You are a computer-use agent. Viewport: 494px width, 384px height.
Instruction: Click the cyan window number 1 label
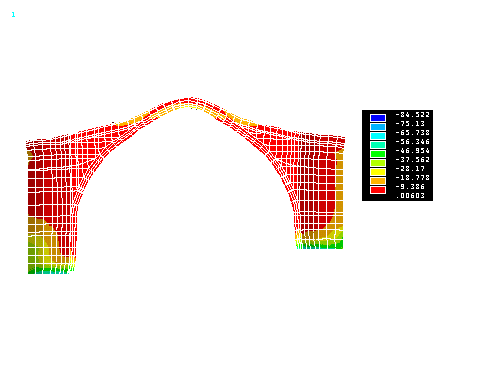click(13, 15)
